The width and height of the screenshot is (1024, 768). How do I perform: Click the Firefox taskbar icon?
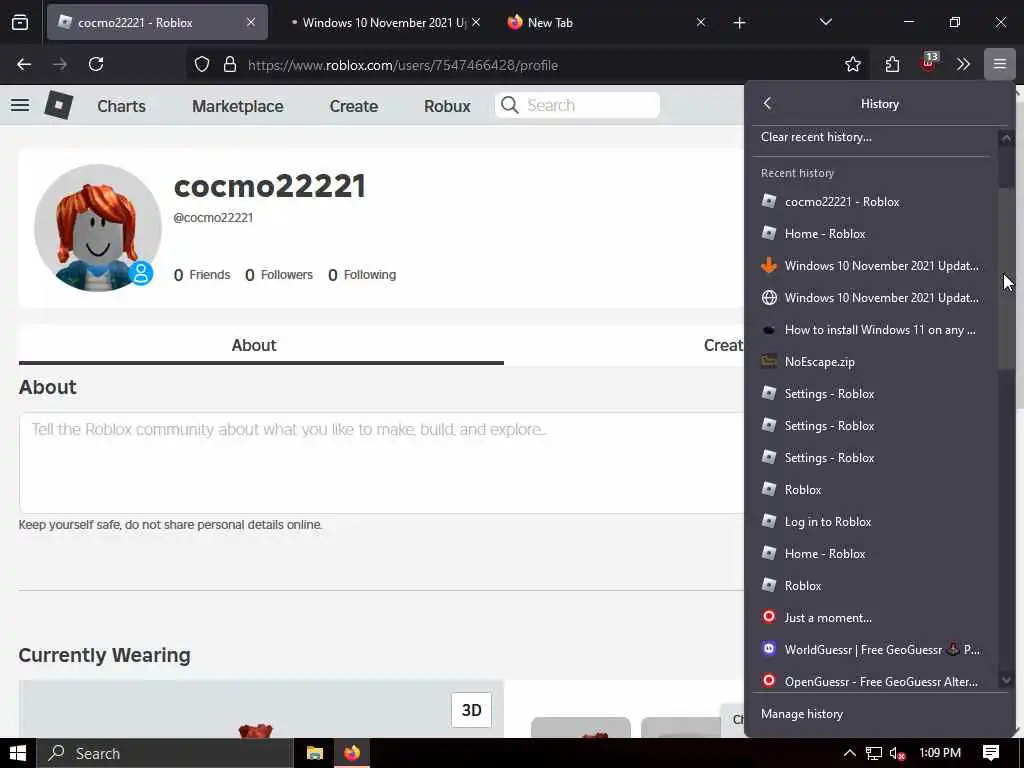352,753
